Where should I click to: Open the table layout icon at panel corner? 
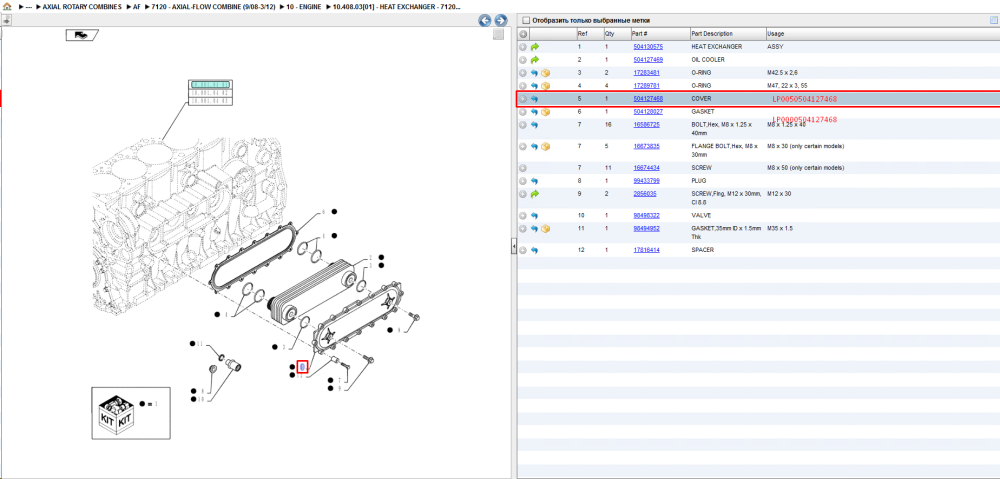pyautogui.click(x=993, y=20)
